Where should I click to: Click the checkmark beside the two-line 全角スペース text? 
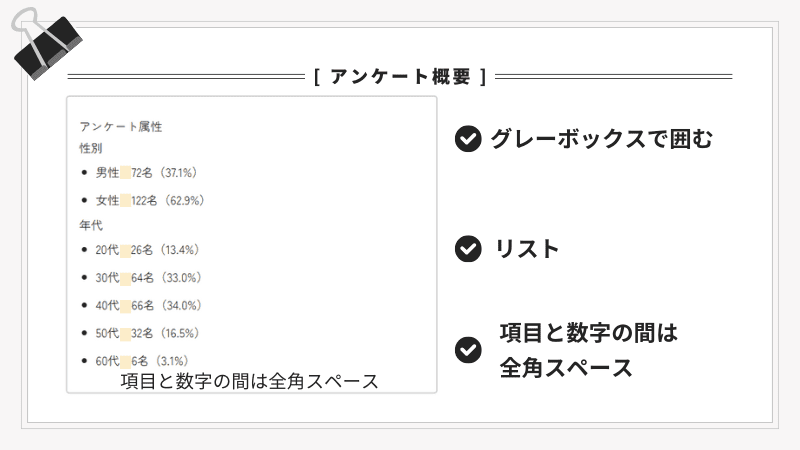(x=468, y=349)
